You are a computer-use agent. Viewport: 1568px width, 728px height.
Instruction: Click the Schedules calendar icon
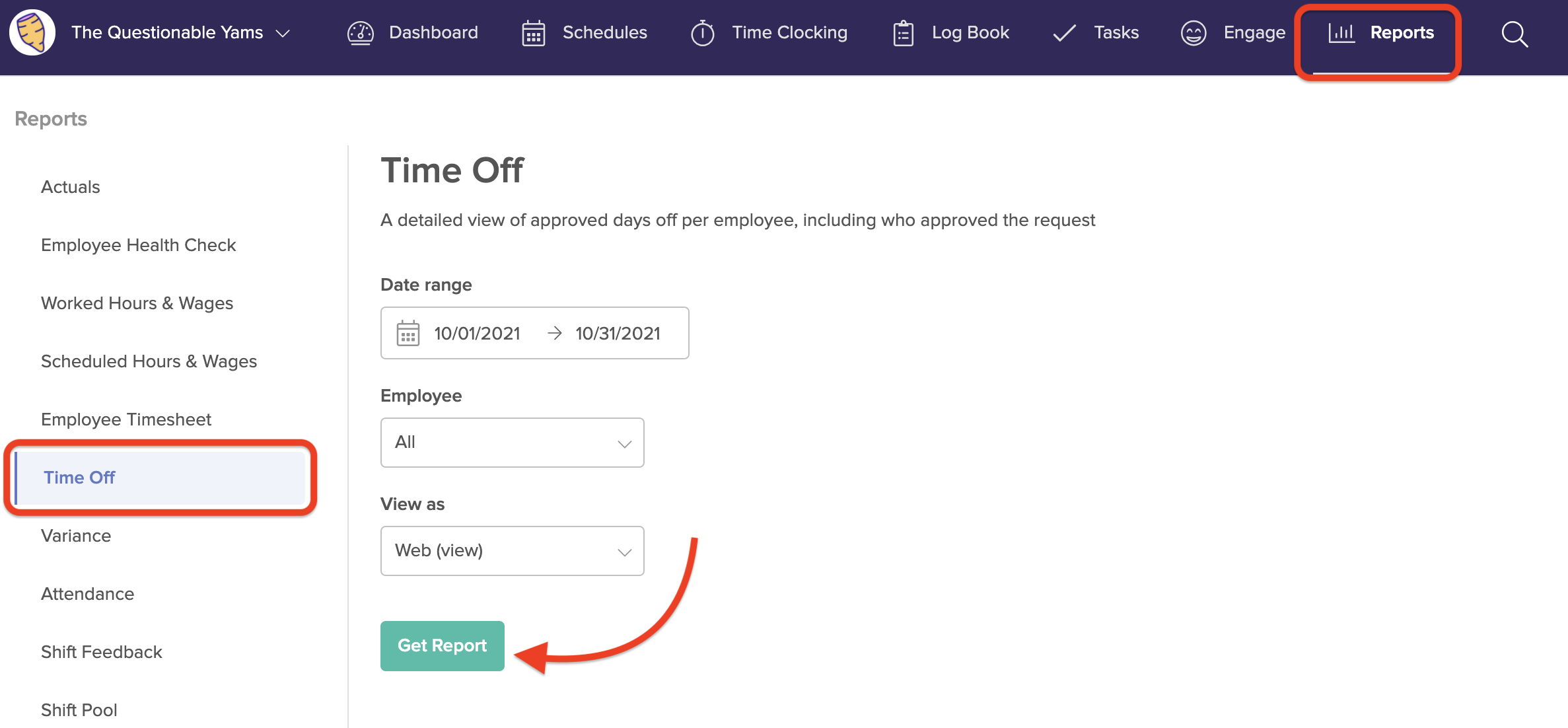click(533, 32)
